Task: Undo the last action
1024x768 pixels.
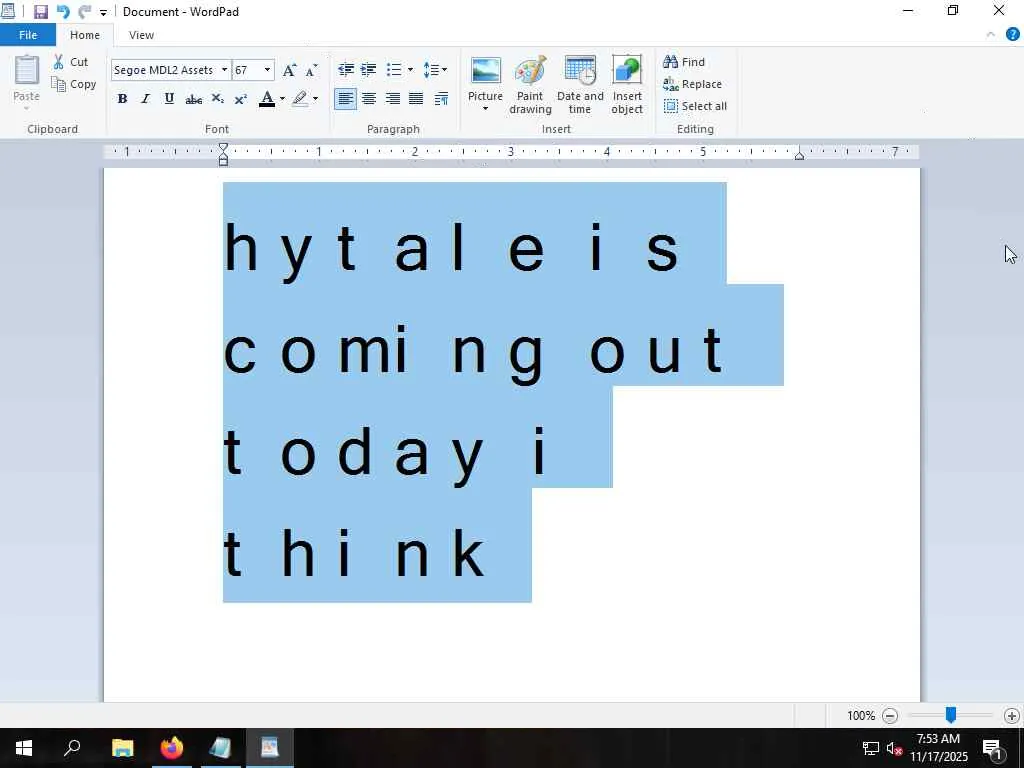Action: pos(63,12)
